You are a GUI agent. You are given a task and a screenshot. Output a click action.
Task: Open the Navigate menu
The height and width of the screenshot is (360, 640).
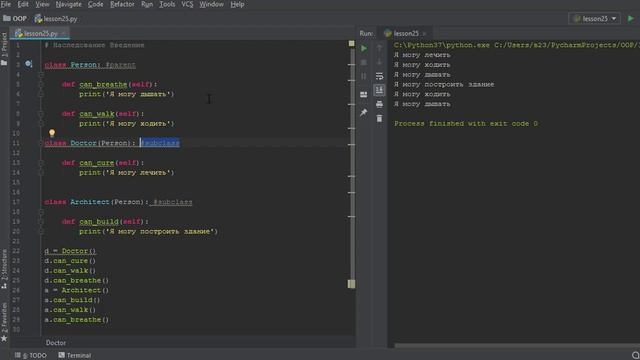click(x=69, y=4)
